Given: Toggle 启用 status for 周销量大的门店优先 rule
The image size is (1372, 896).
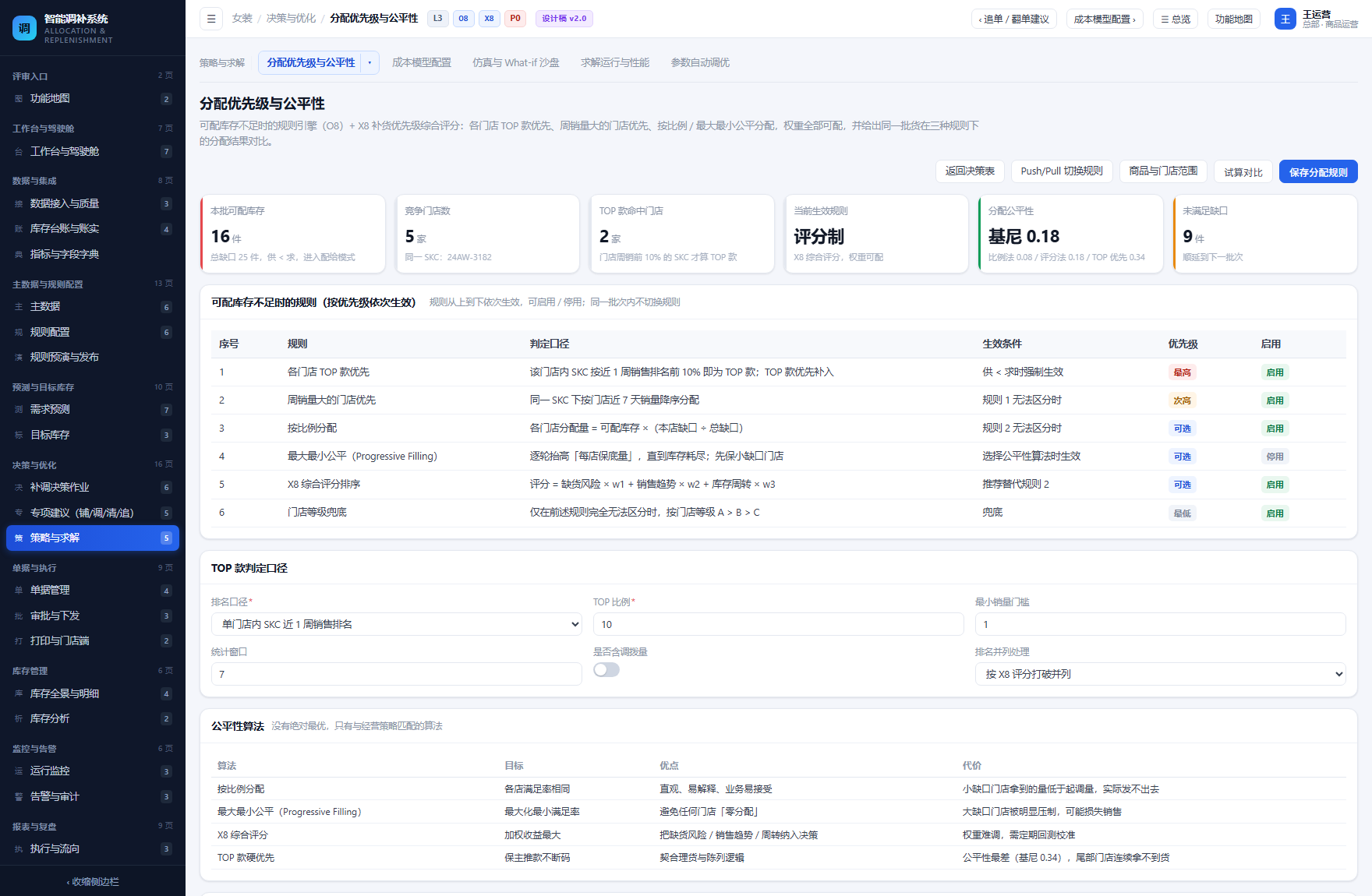Looking at the screenshot, I should coord(1275,400).
